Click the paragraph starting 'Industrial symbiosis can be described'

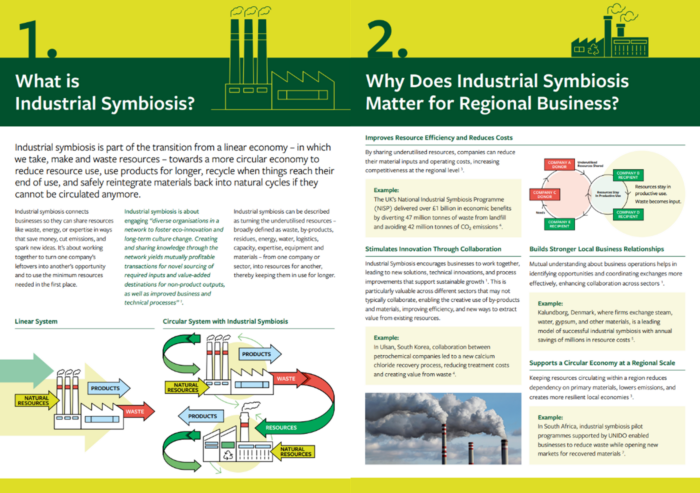click(x=284, y=243)
